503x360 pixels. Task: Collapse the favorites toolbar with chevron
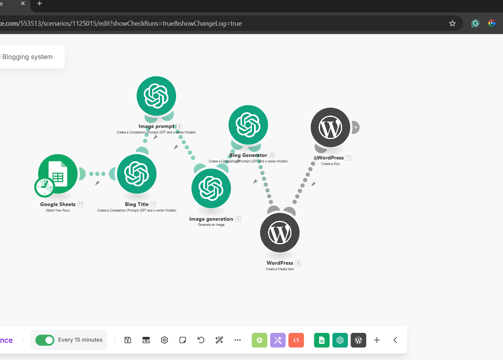395,340
